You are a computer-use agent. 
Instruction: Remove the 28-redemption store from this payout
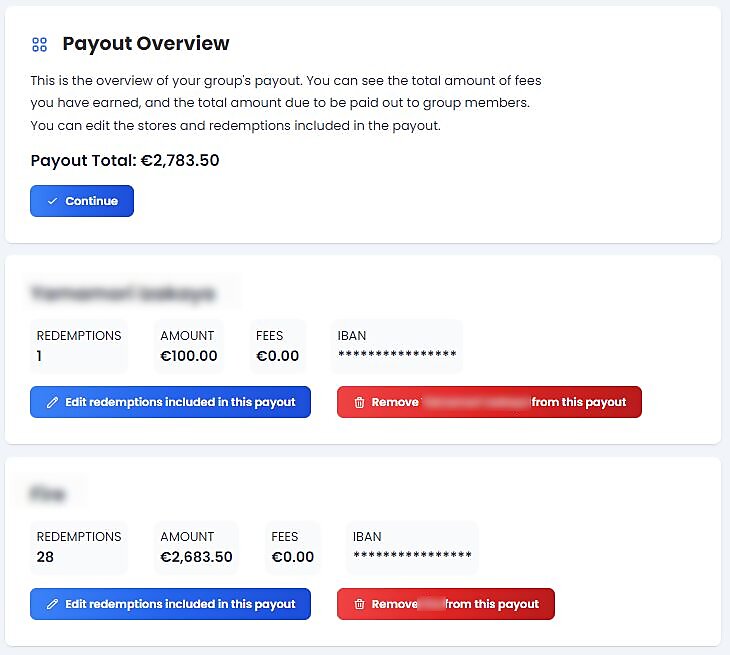pos(446,604)
